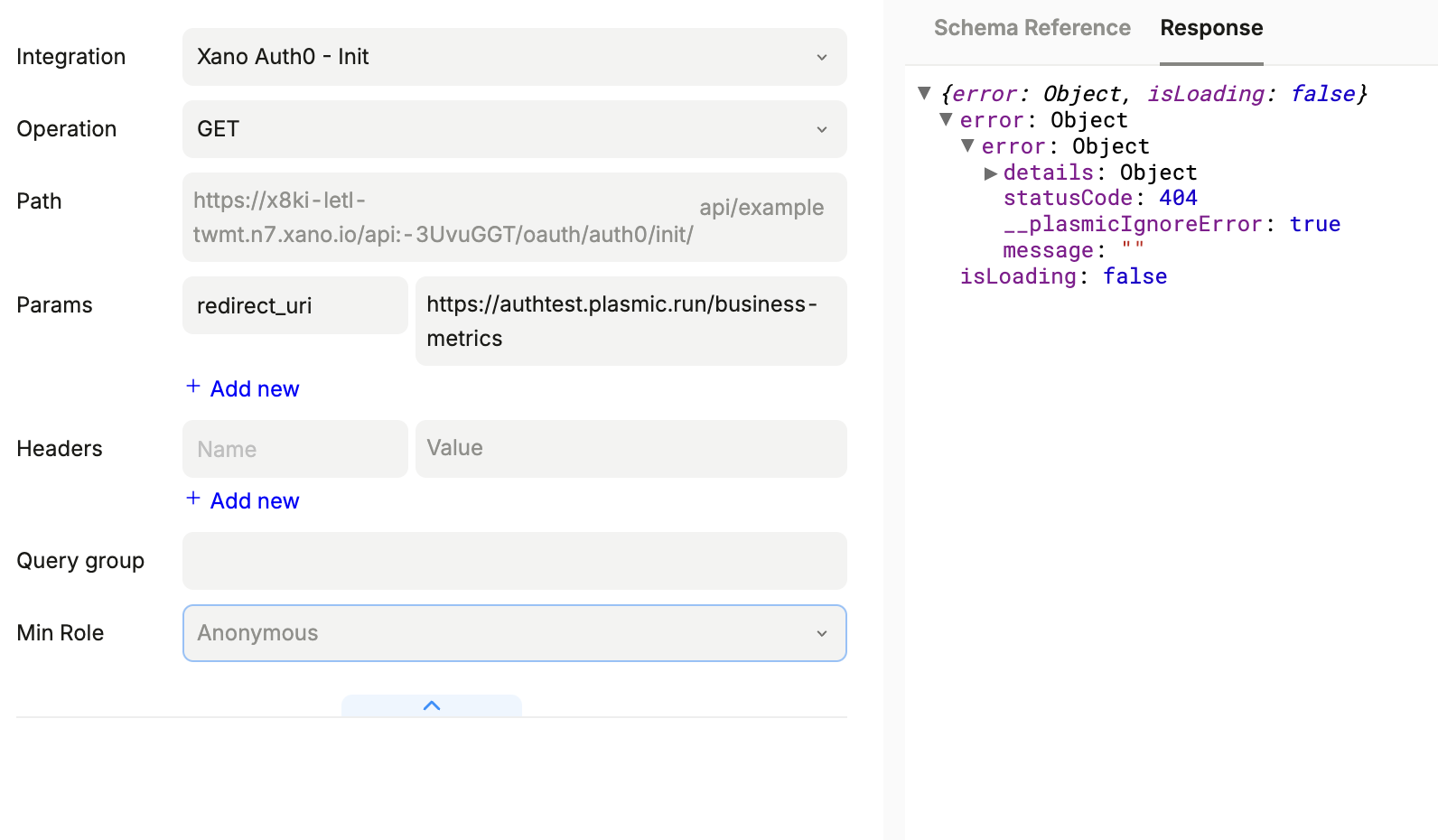1438x840 pixels.
Task: Collapse the top-level error object node
Action: pos(946,119)
